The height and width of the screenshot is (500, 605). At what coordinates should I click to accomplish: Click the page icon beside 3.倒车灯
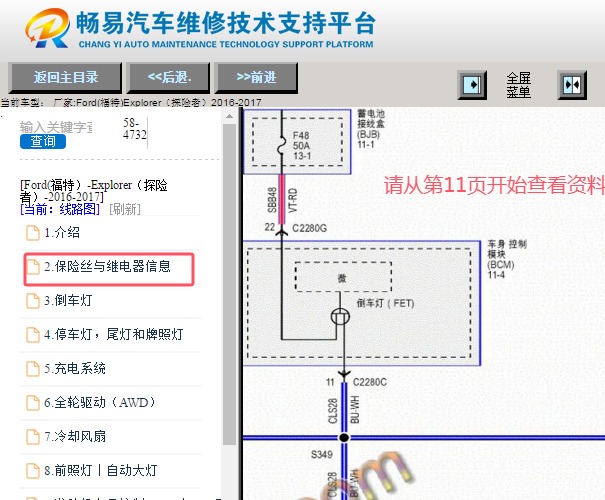click(33, 301)
